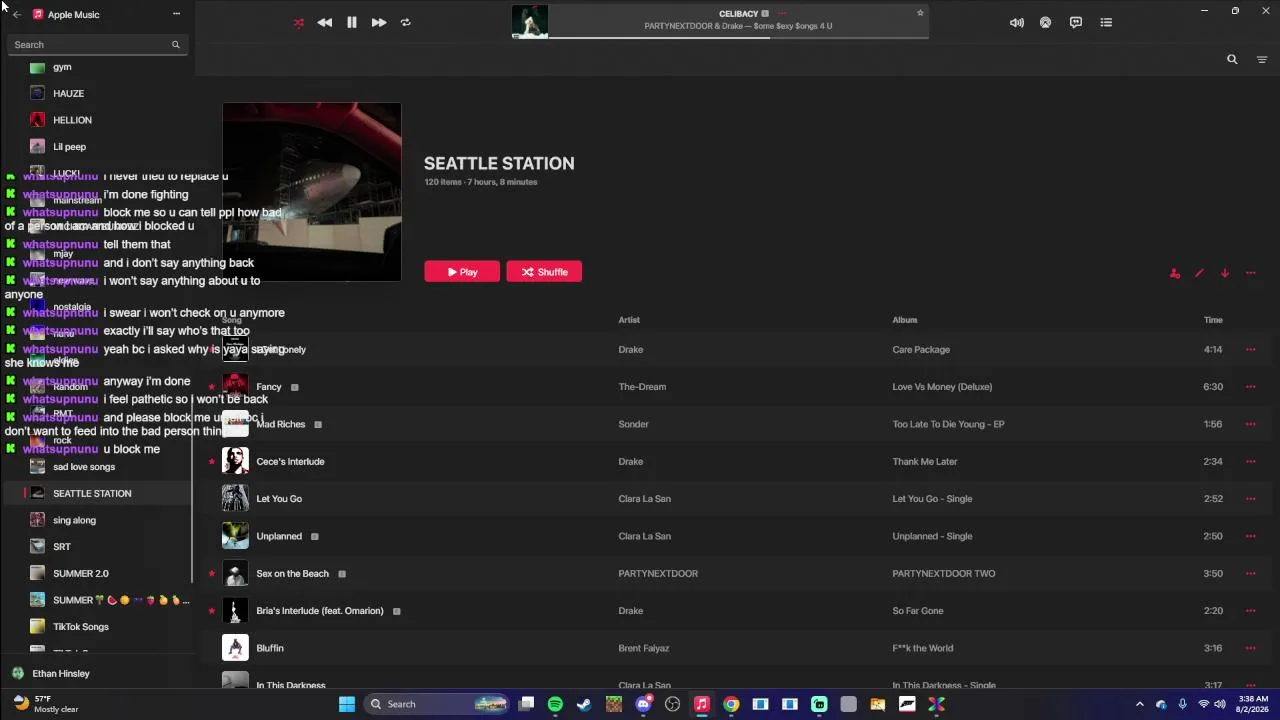Open more options for Cece's Interlude
Viewport: 1280px width, 720px height.
click(x=1250, y=462)
